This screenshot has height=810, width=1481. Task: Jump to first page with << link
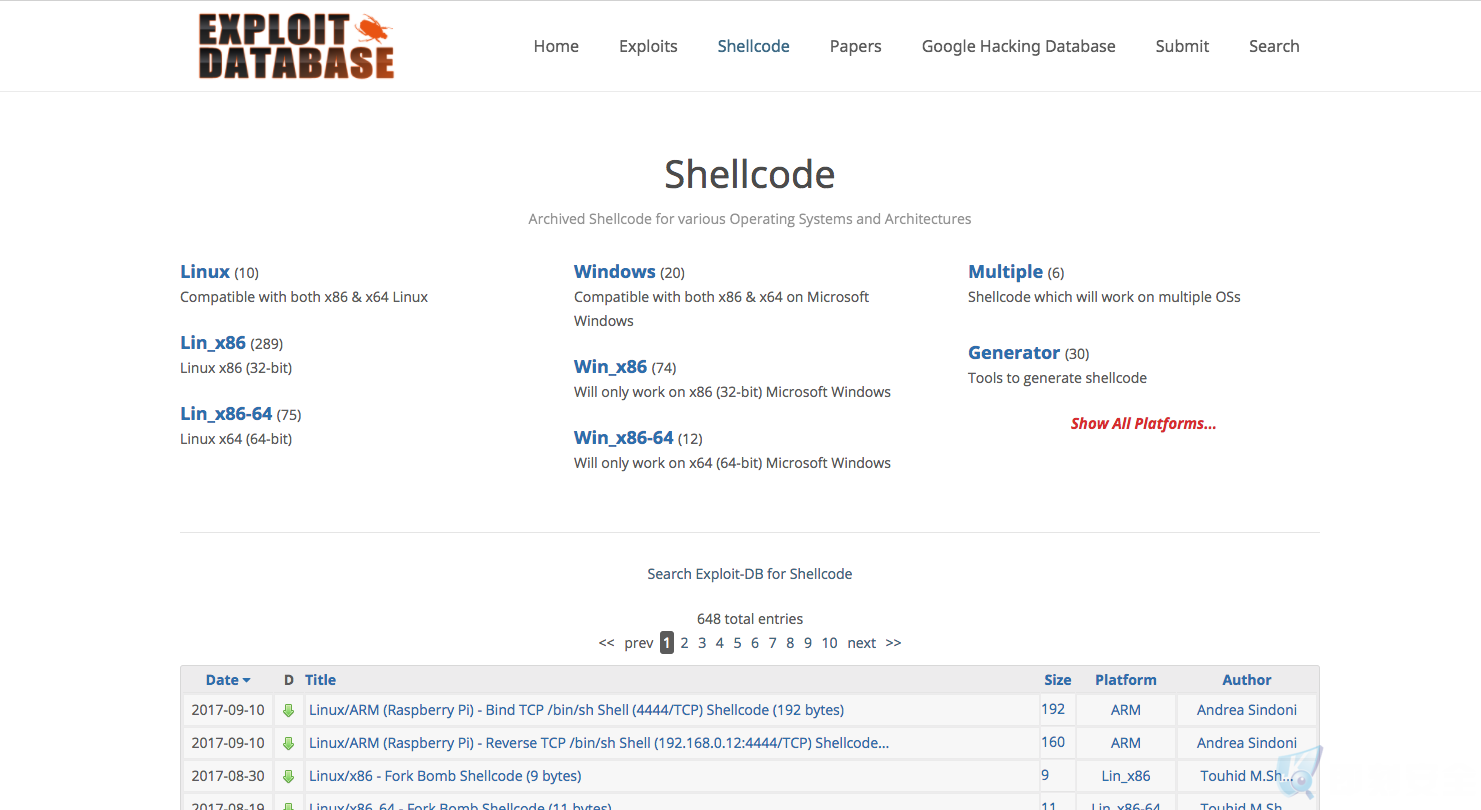tap(606, 643)
